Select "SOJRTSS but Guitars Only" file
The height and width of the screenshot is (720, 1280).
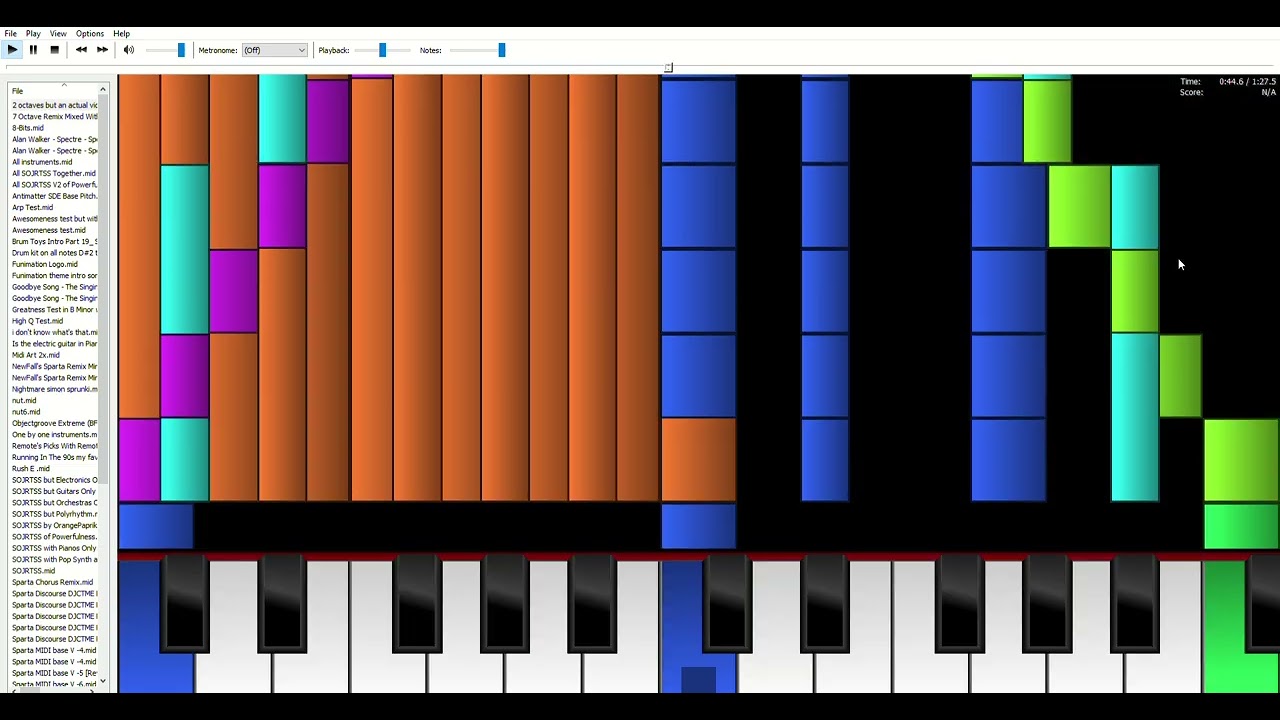[54, 491]
